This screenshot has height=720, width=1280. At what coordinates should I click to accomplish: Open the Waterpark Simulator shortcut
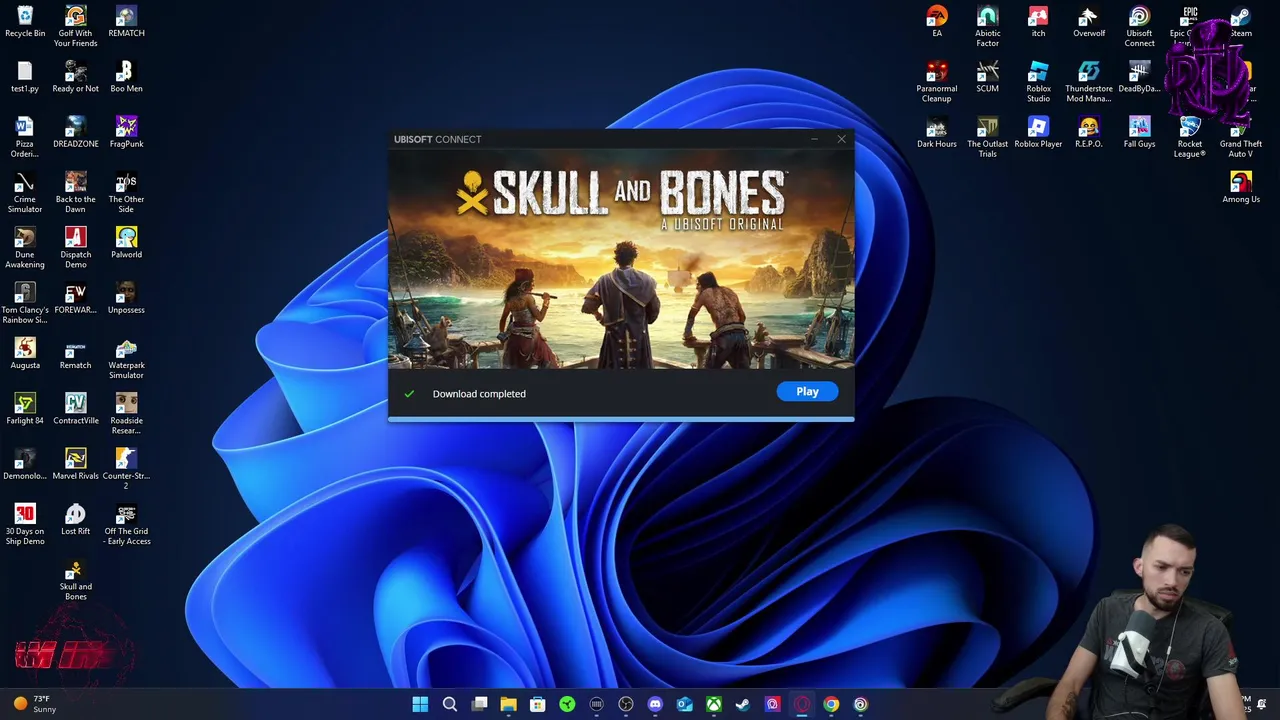click(x=126, y=359)
